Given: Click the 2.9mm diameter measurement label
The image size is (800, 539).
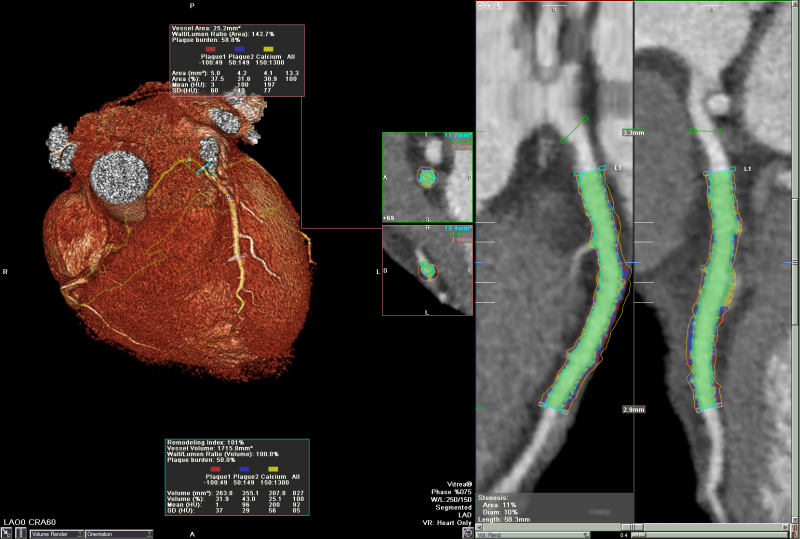Looking at the screenshot, I should (x=634, y=410).
